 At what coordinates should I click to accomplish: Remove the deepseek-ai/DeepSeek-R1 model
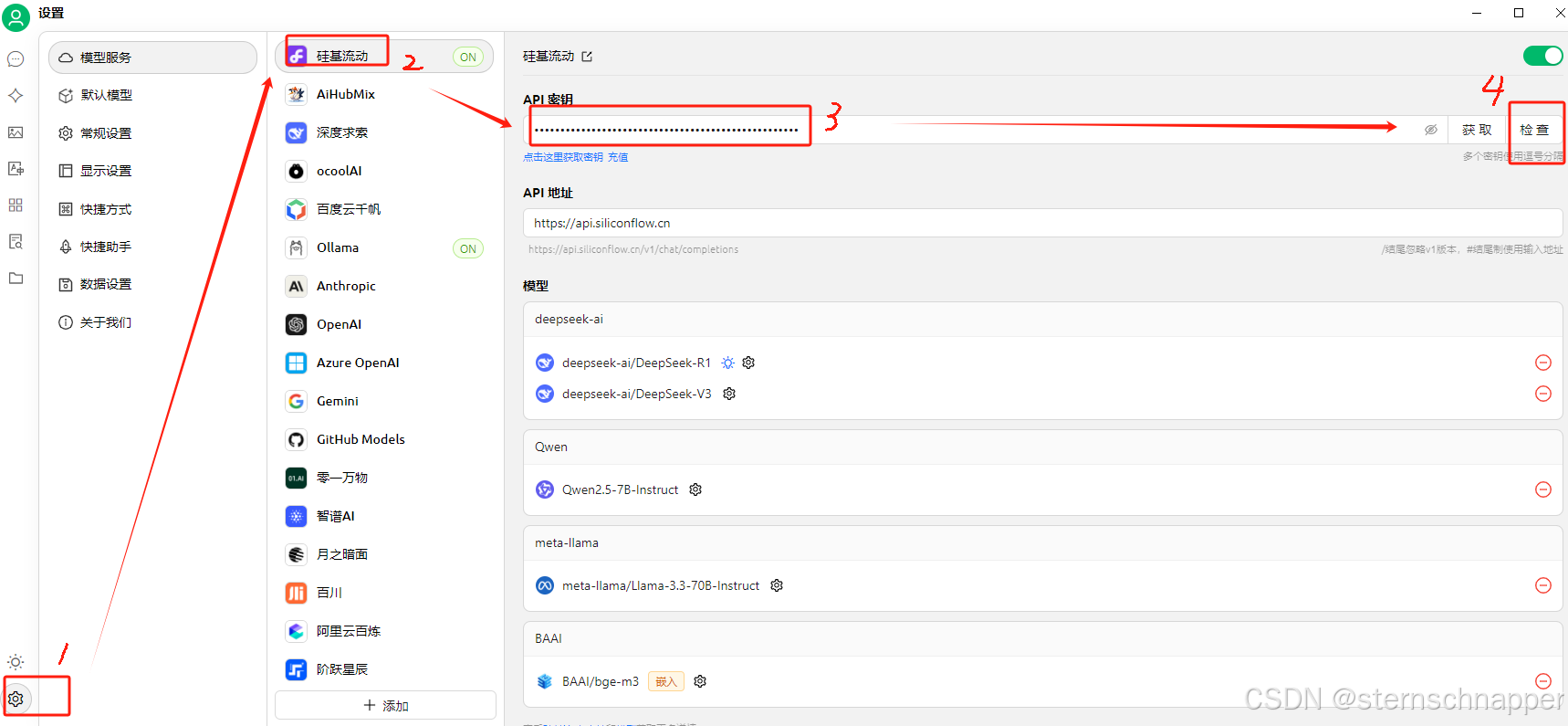pyautogui.click(x=1543, y=363)
